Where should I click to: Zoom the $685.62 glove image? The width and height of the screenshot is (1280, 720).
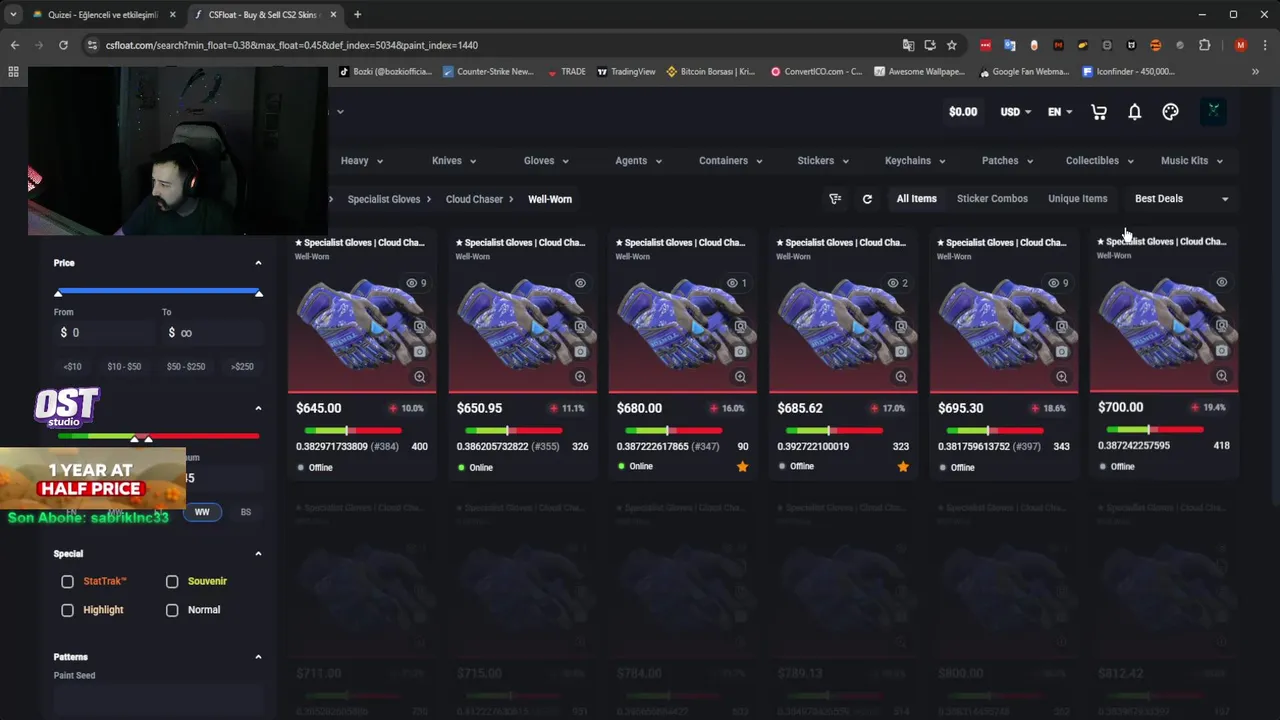point(901,377)
